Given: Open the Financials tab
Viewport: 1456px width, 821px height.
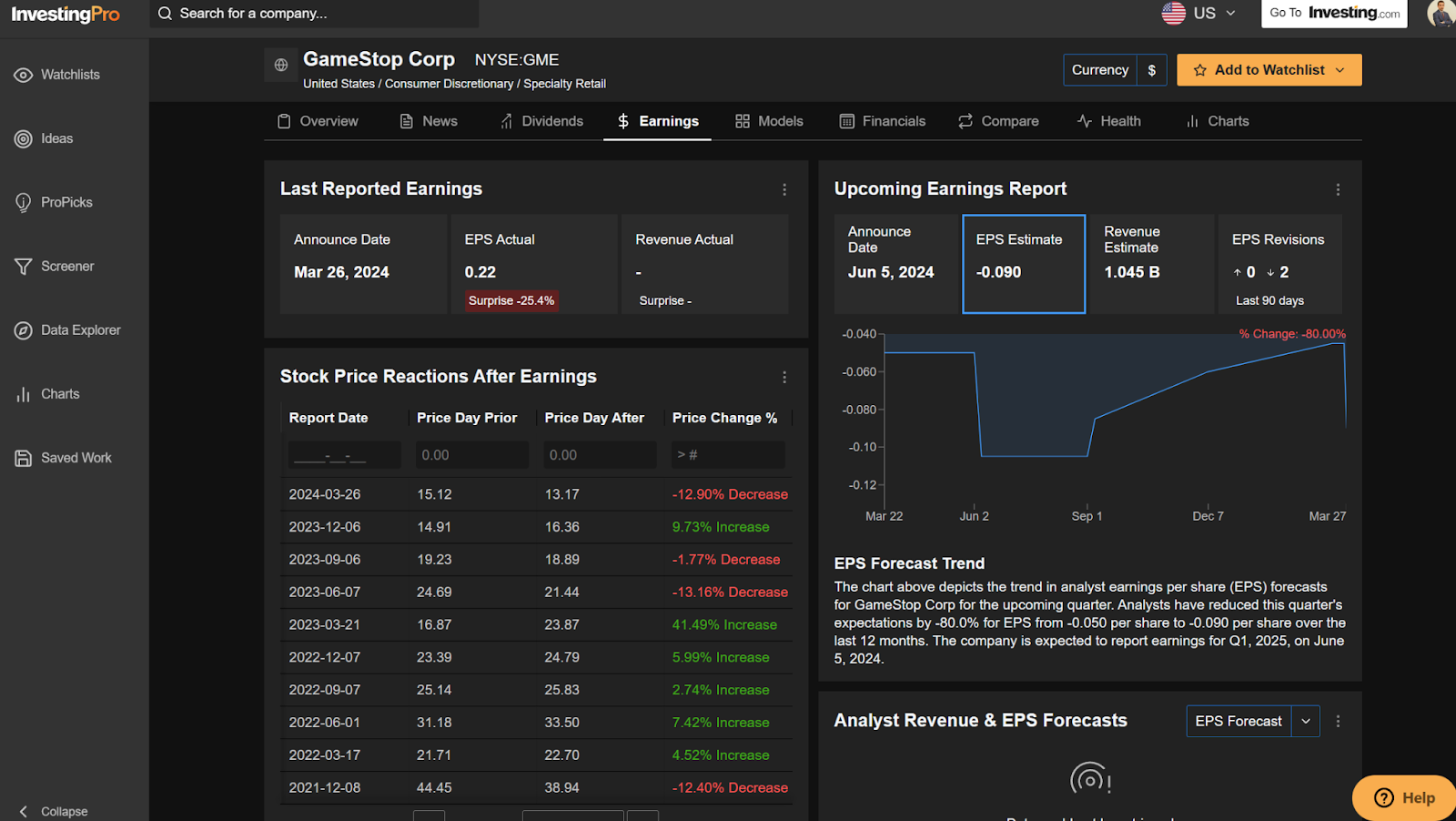Looking at the screenshot, I should (882, 121).
